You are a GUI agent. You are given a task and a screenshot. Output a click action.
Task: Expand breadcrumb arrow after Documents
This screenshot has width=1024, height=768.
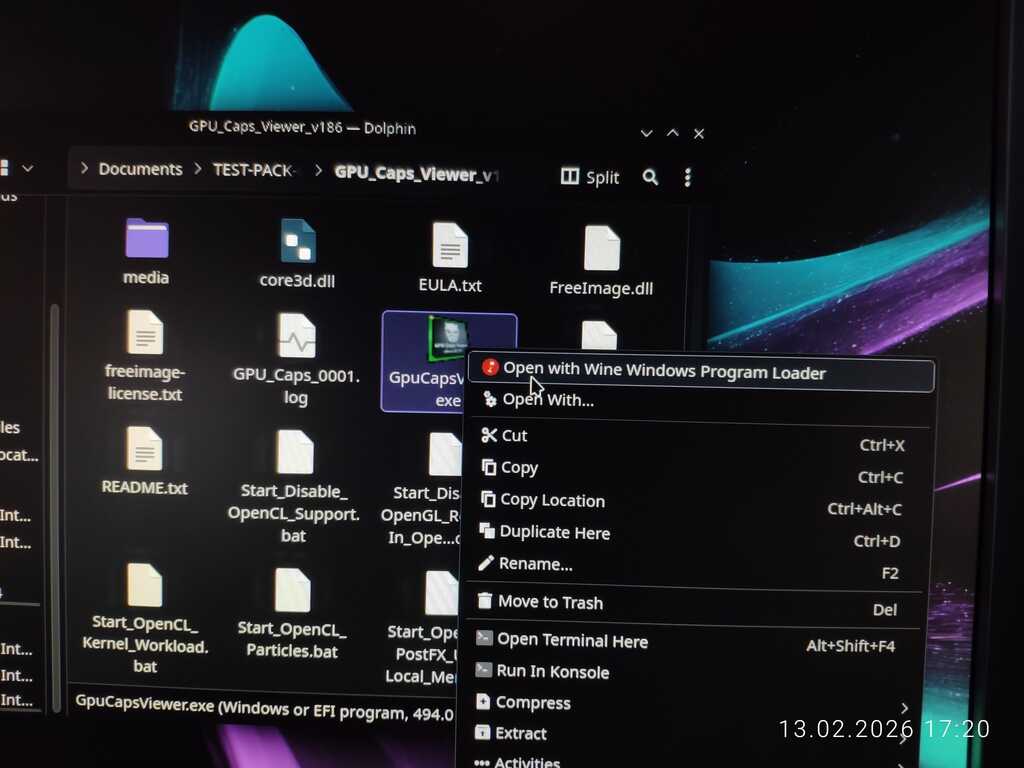point(198,169)
